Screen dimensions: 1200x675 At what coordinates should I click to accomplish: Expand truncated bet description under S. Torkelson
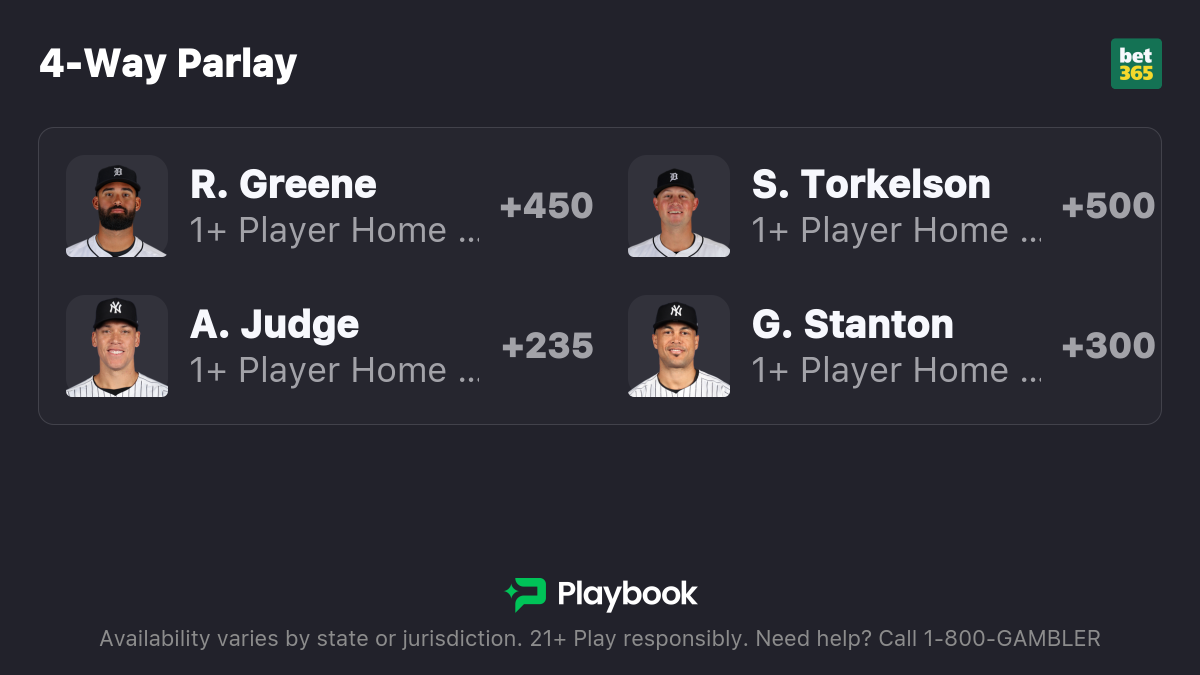tap(896, 230)
